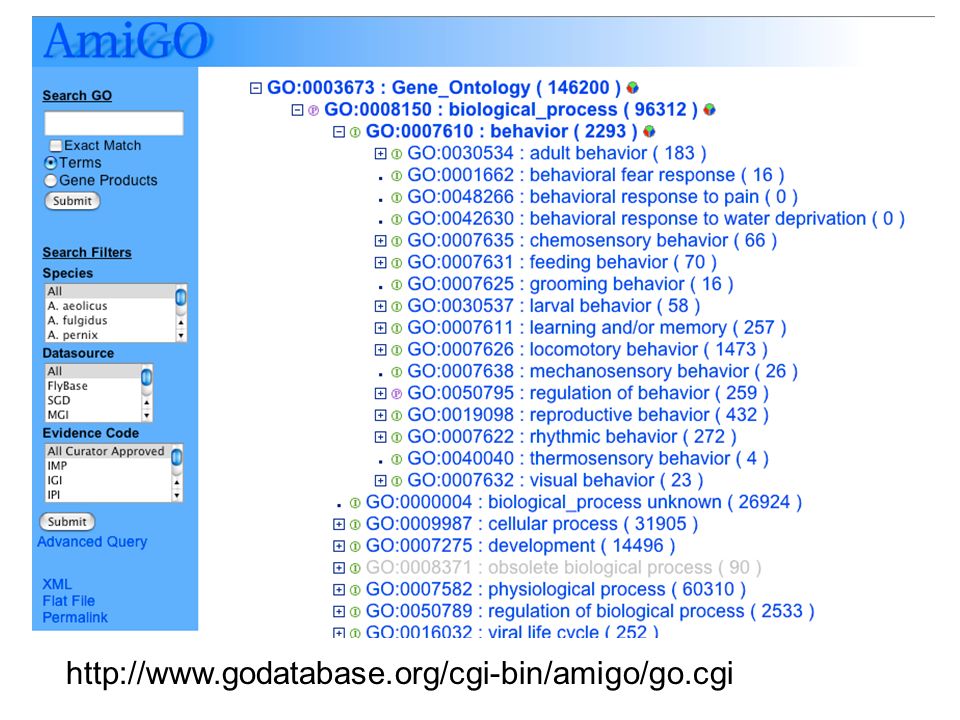960x720 pixels.
Task: Expand the development node
Action: tap(339, 546)
